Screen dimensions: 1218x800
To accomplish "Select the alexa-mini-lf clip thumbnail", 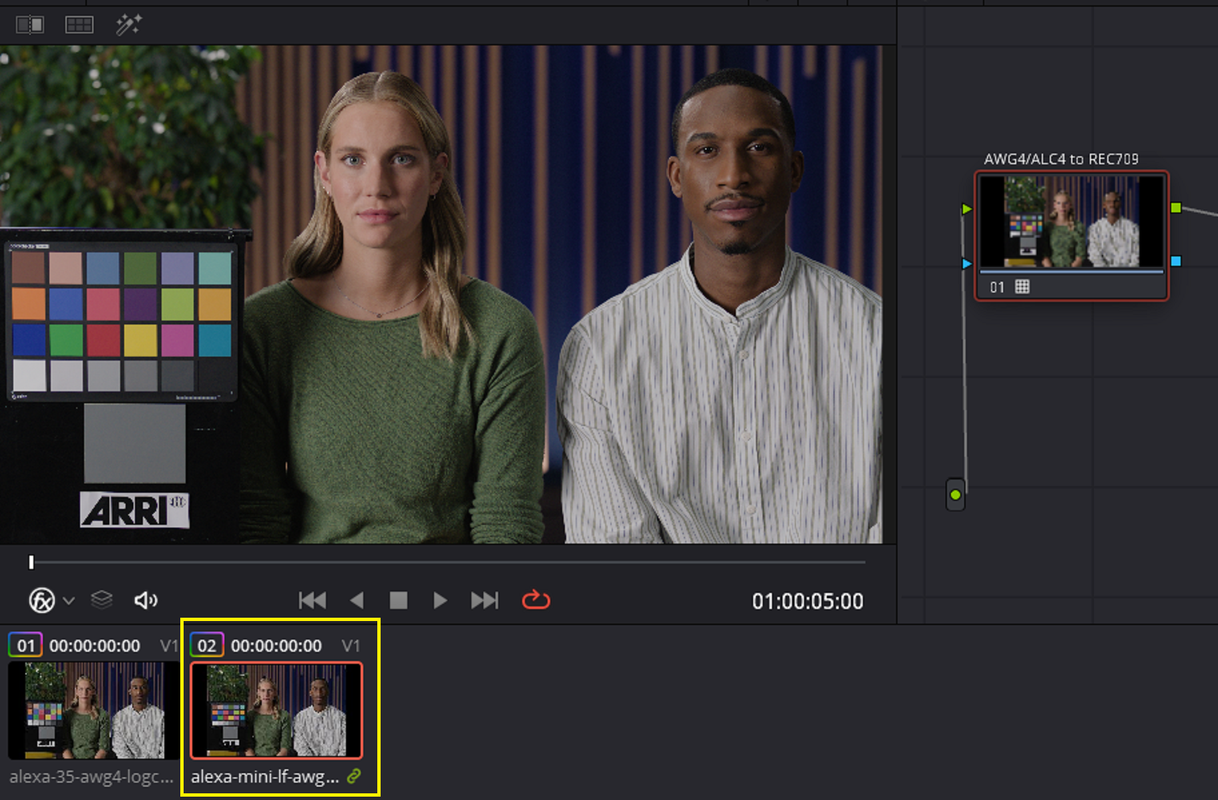I will tap(276, 710).
